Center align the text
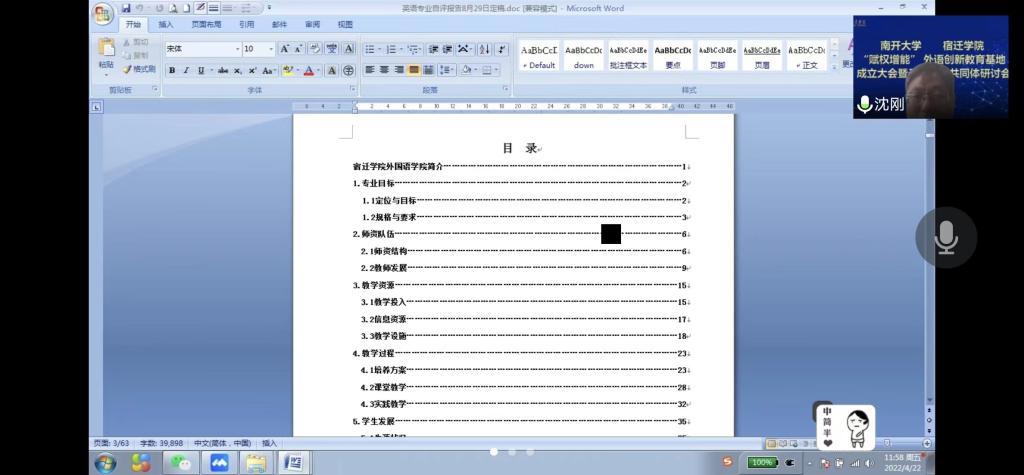The height and width of the screenshot is (475, 1024). coord(384,70)
